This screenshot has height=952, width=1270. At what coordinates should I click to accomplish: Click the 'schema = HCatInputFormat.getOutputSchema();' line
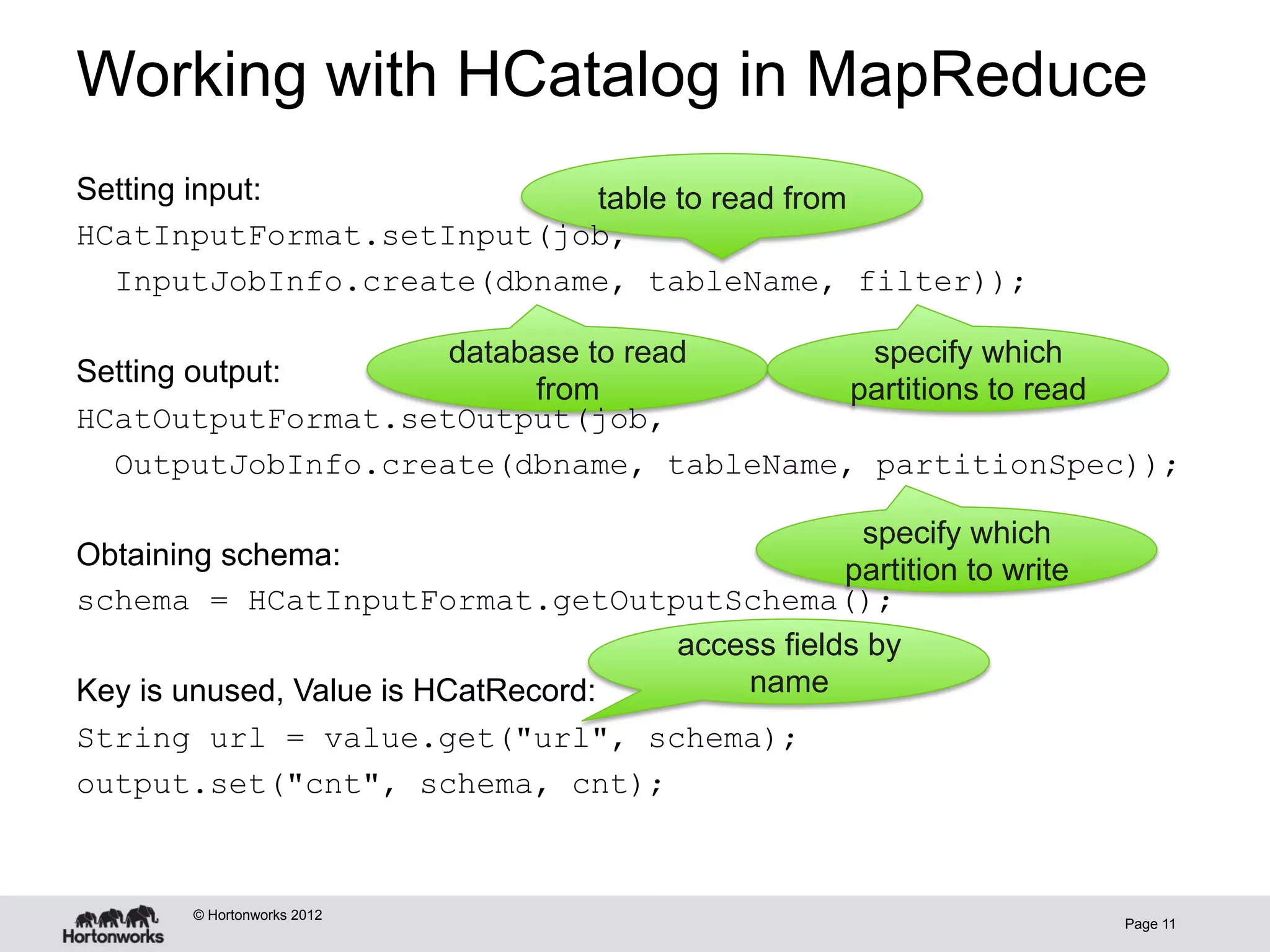[x=484, y=602]
